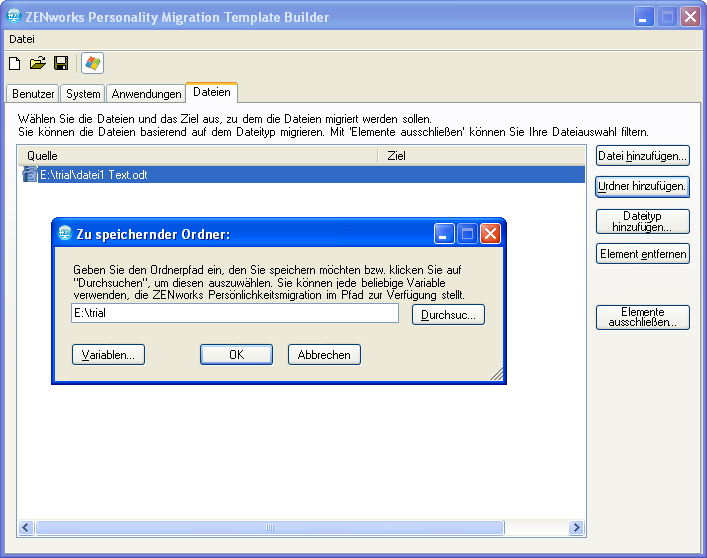Screen dimensions: 707x558
Task: Click the Quelle column header
Action: coord(198,156)
